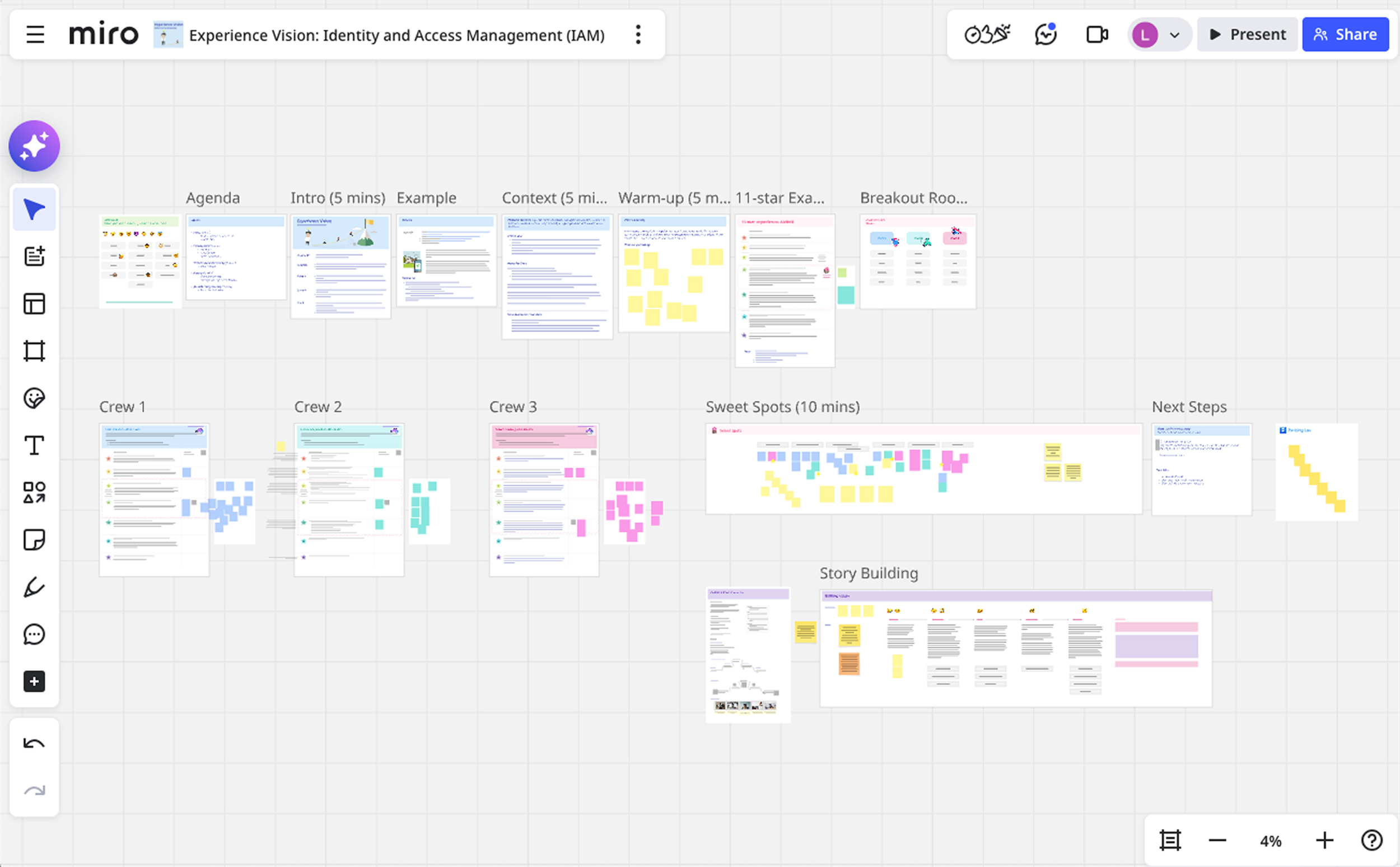Start the video call
Image resolution: width=1400 pixels, height=867 pixels.
pyautogui.click(x=1096, y=34)
